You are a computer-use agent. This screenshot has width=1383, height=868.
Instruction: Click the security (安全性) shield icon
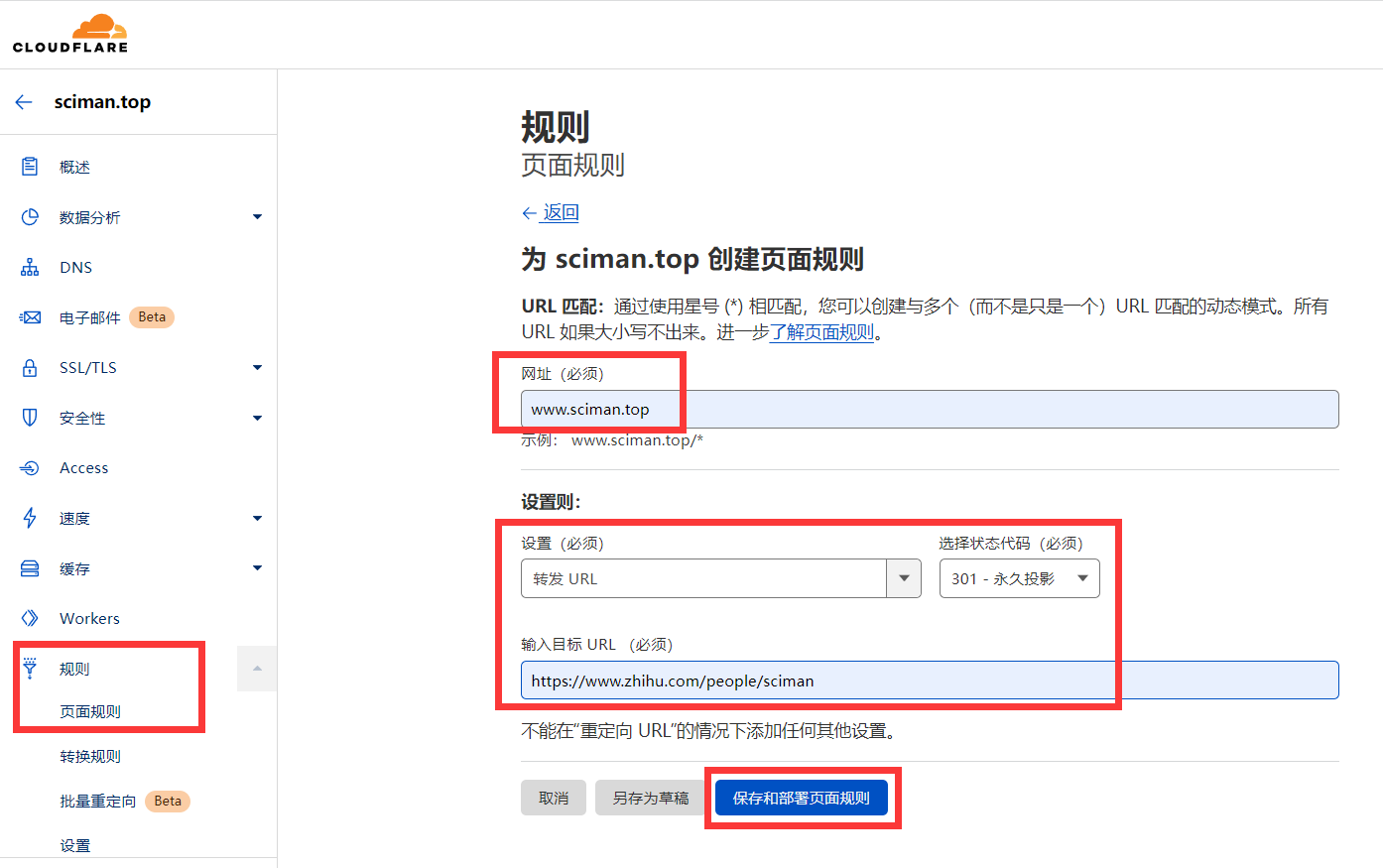30,418
